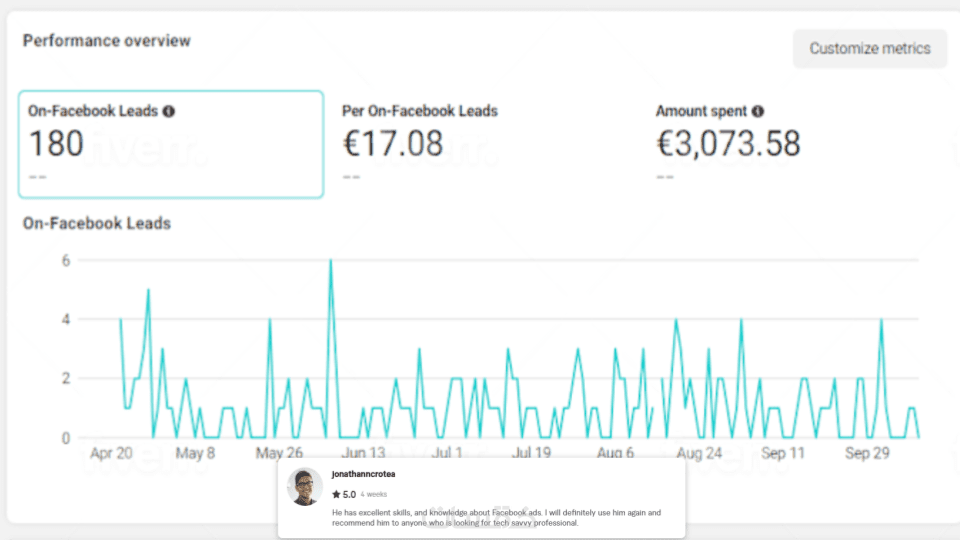Open reviewer name jonathanncrotea
The height and width of the screenshot is (540, 960).
coord(363,474)
